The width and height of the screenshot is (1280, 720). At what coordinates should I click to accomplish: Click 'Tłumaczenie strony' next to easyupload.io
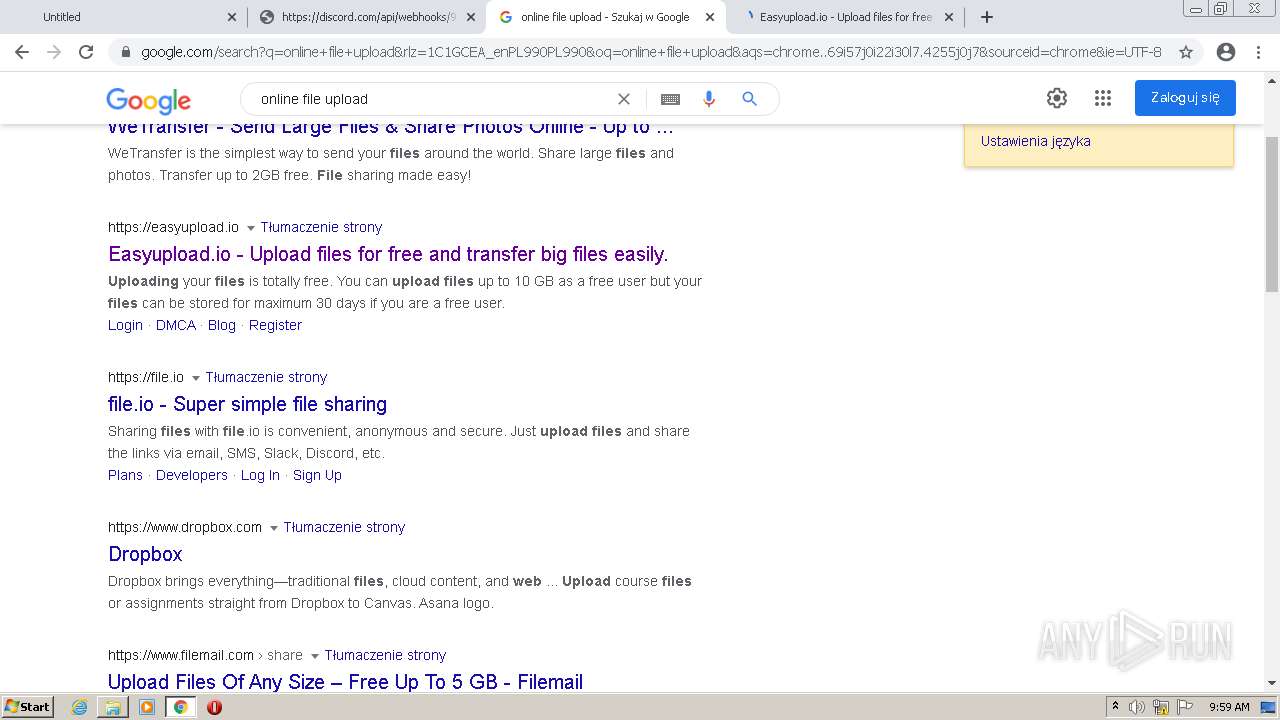[321, 227]
